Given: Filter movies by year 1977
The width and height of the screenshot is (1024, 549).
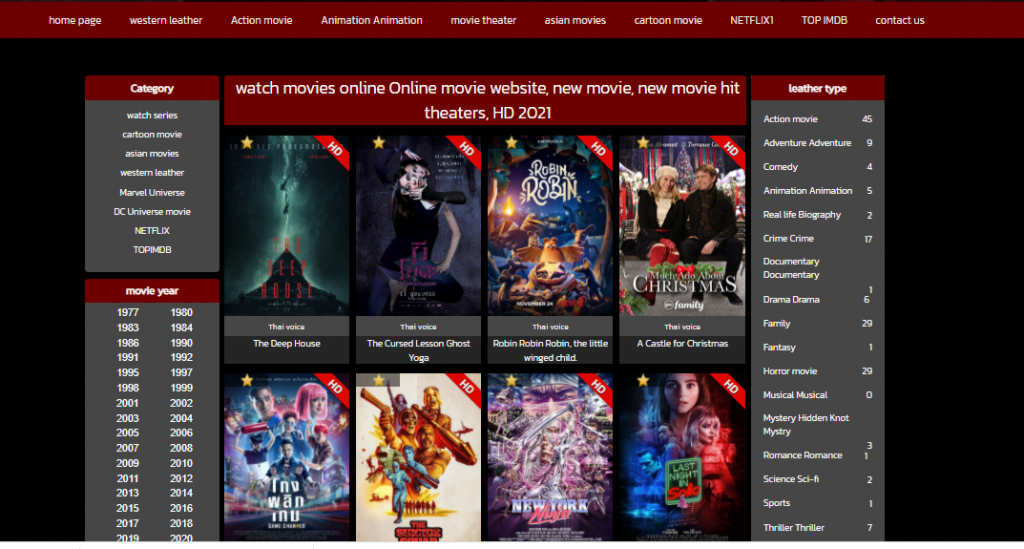Looking at the screenshot, I should pos(127,313).
